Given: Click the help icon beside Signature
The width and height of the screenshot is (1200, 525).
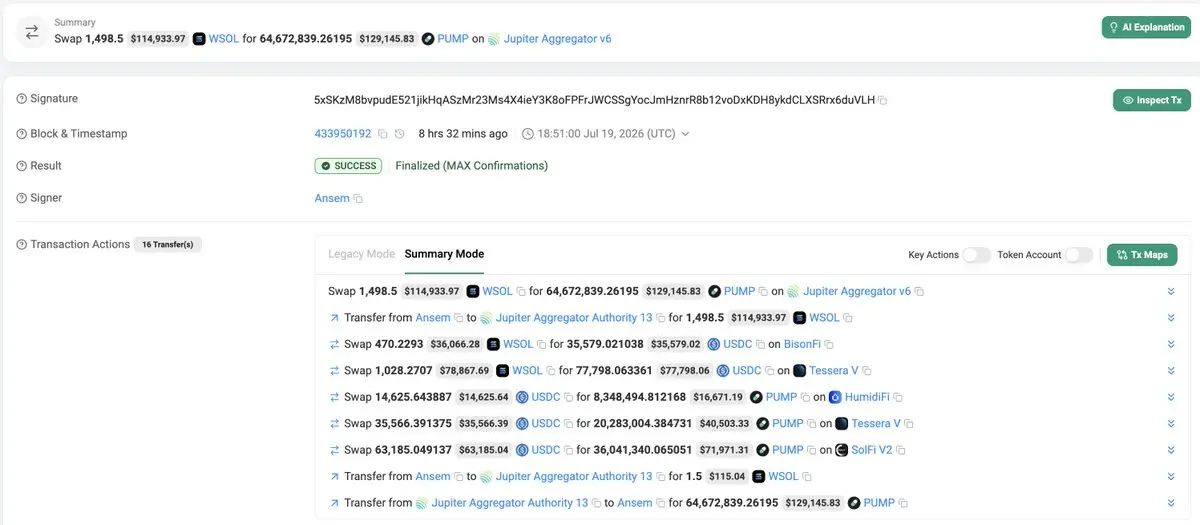Looking at the screenshot, I should [22, 99].
